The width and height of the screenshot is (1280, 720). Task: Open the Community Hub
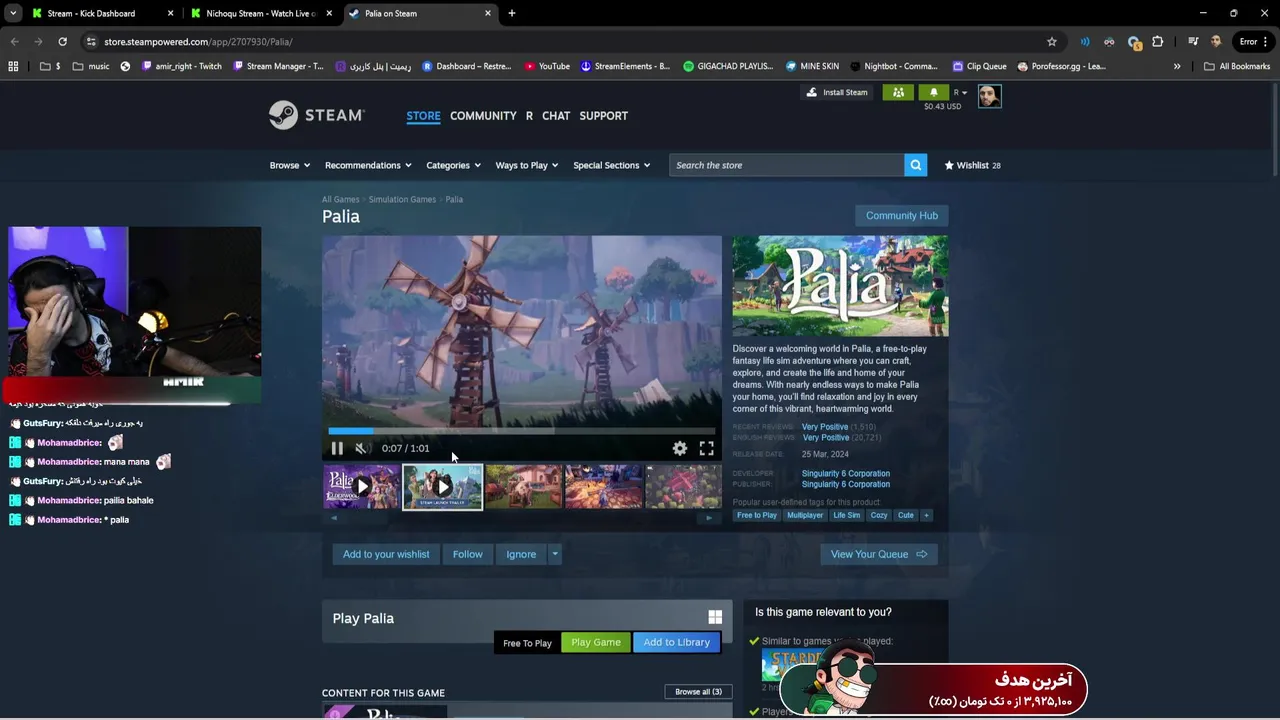point(901,215)
